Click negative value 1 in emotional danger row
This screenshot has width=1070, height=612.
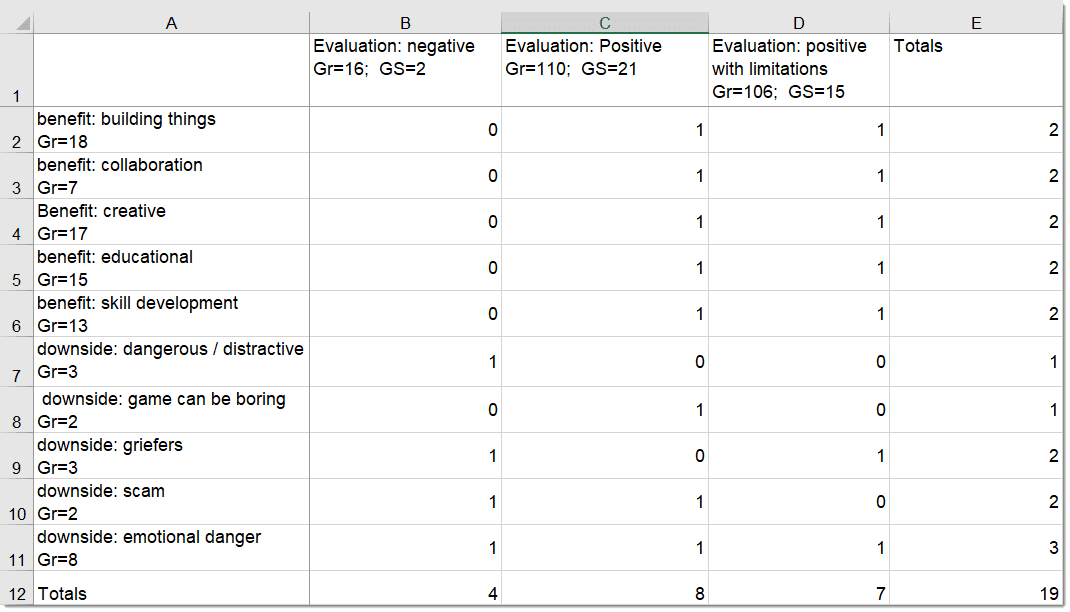[x=405, y=548]
